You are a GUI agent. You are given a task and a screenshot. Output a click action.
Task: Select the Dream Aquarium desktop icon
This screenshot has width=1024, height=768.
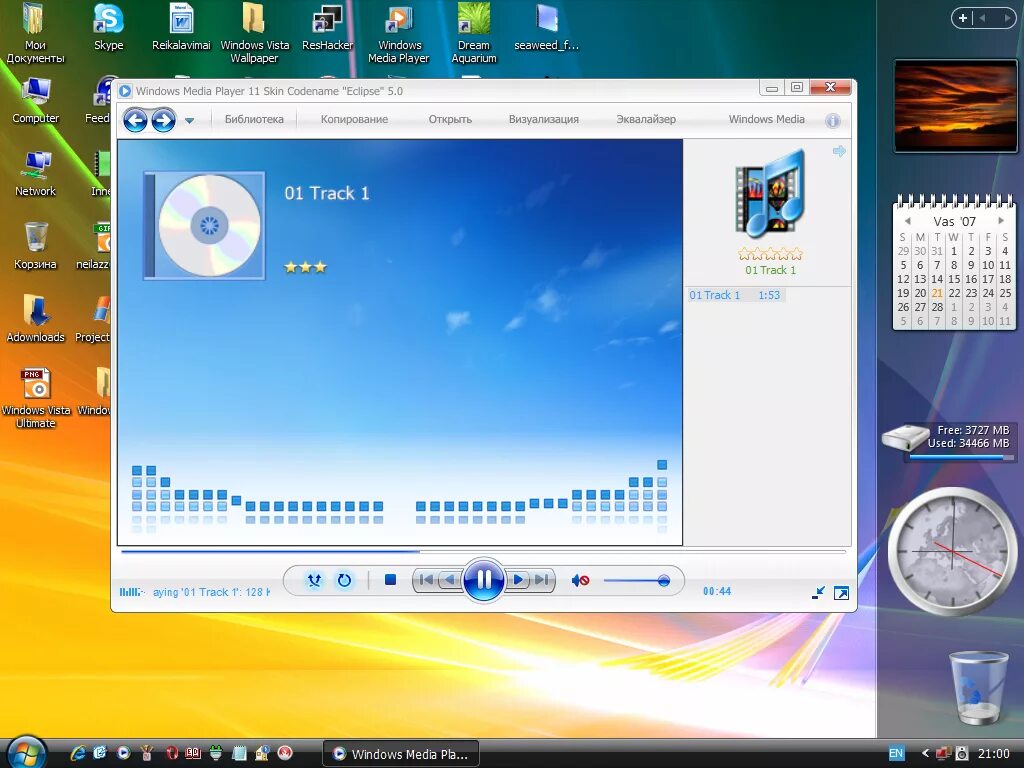[473, 33]
